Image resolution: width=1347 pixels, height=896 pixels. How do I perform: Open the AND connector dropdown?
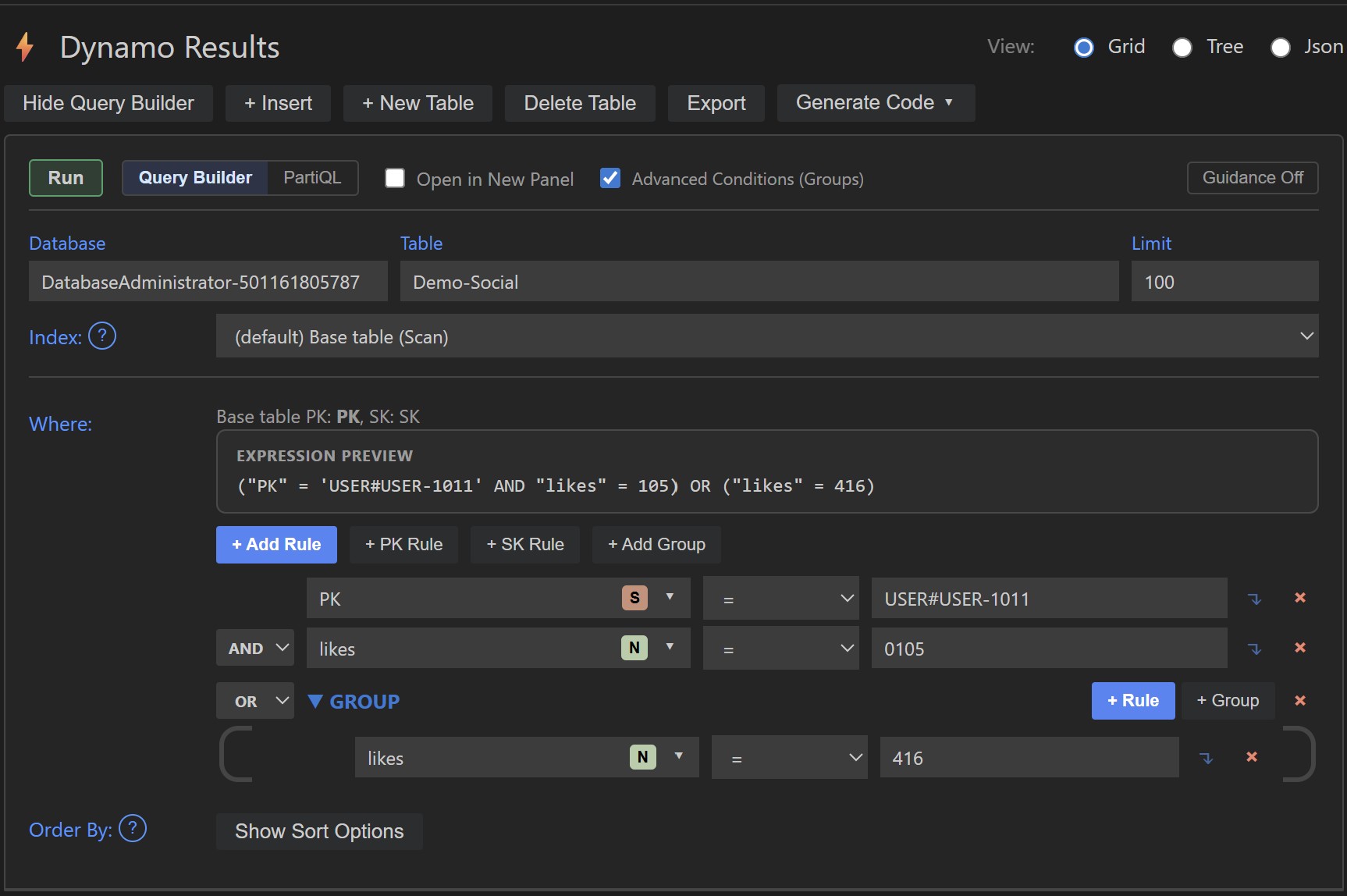tap(255, 648)
